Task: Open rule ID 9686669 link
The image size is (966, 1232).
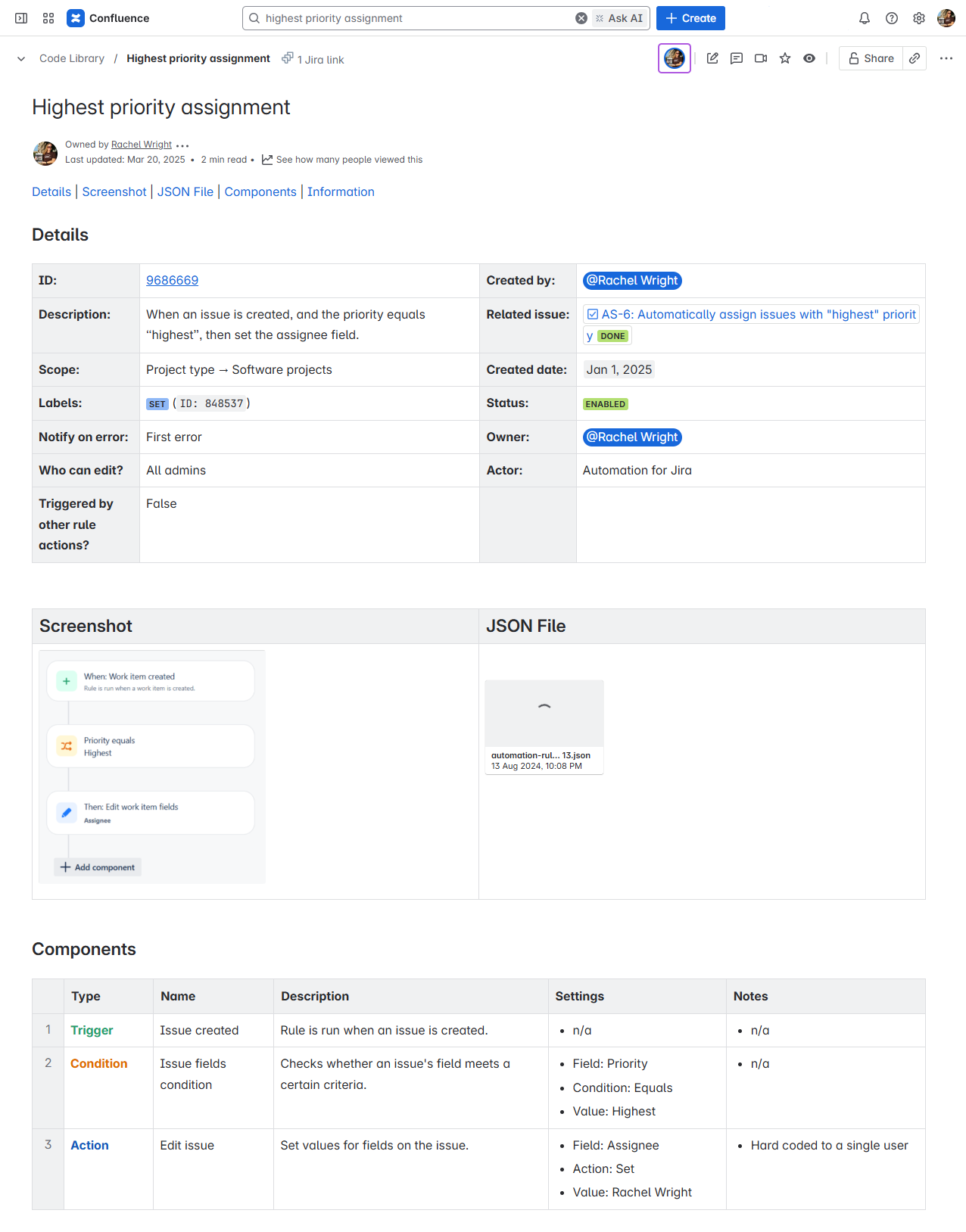Action: (x=172, y=281)
